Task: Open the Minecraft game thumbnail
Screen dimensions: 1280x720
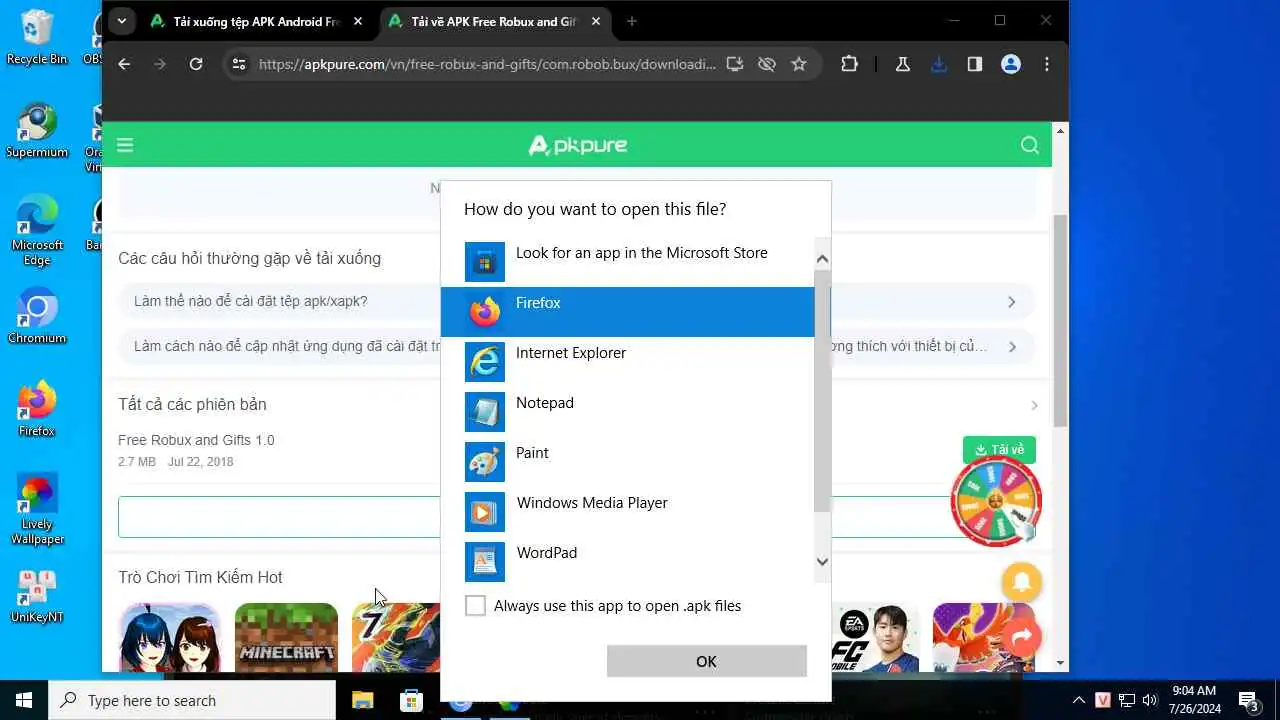Action: (286, 638)
